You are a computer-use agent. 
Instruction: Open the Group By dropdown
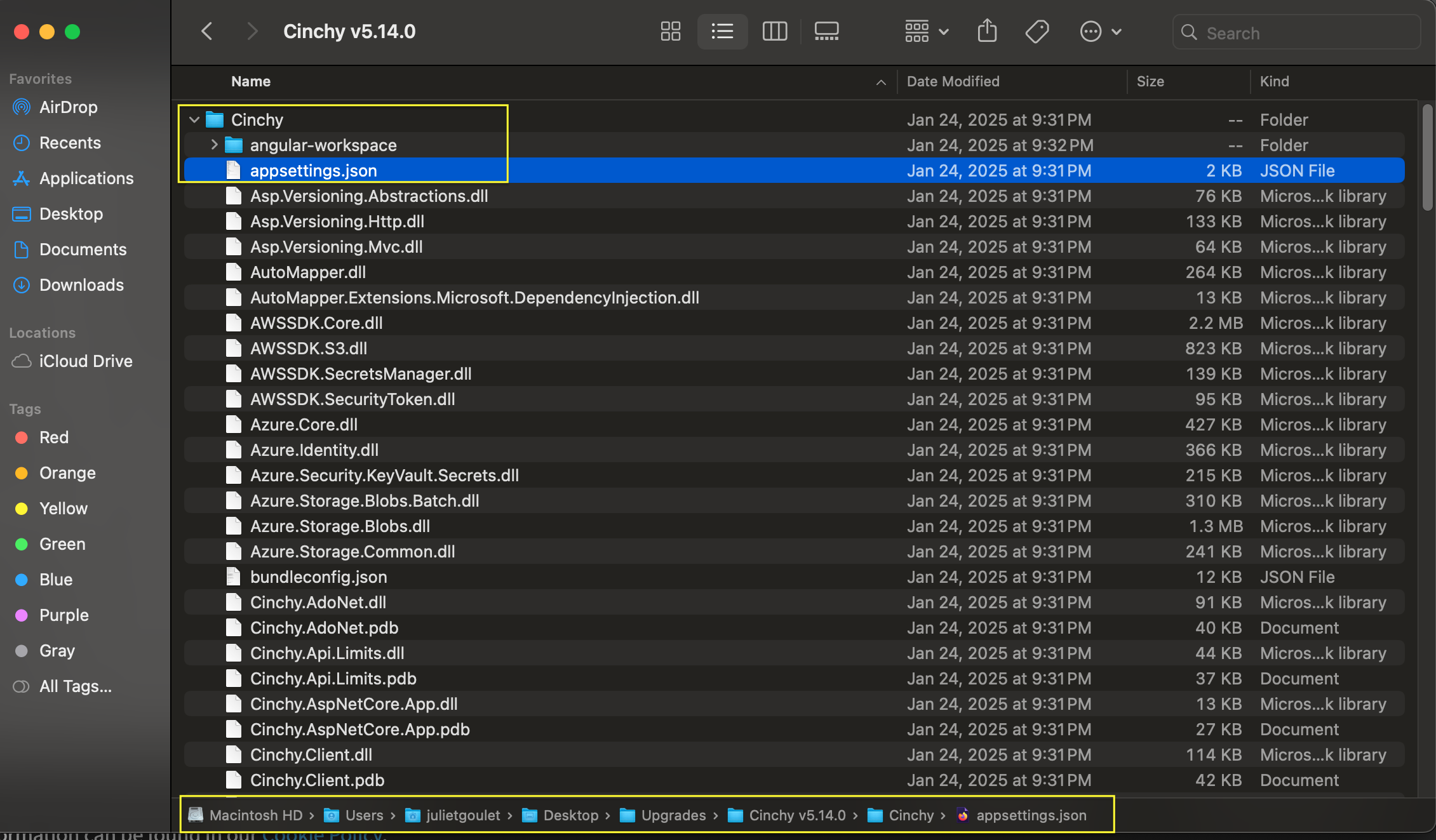(927, 31)
